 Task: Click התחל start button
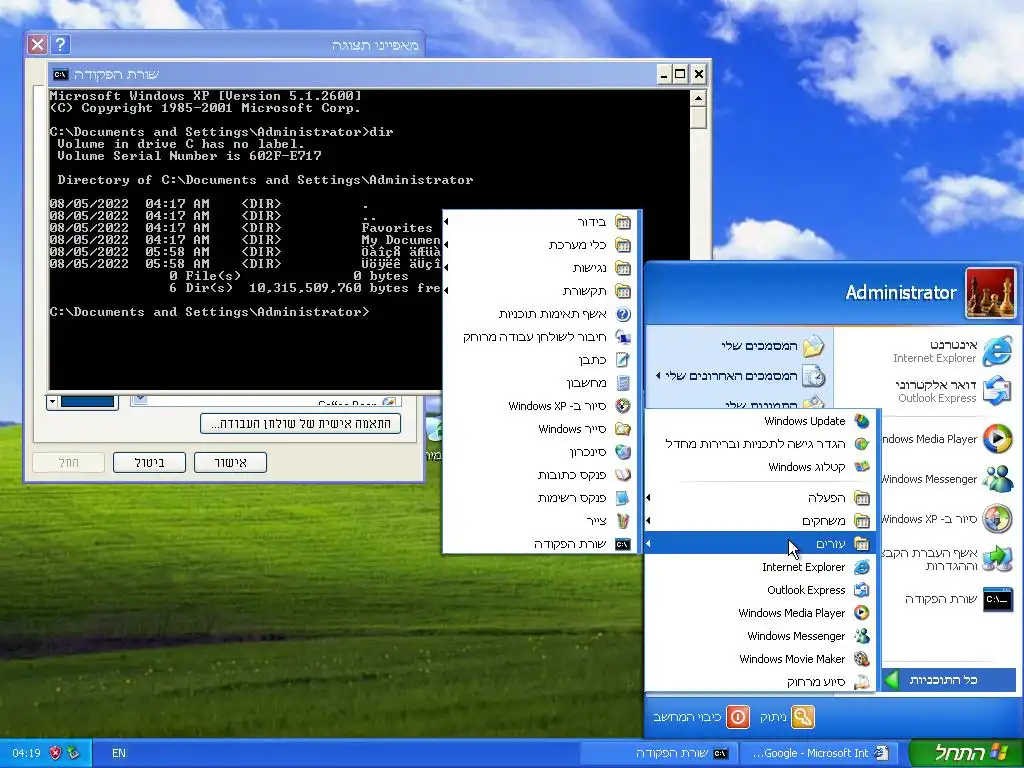[x=965, y=753]
